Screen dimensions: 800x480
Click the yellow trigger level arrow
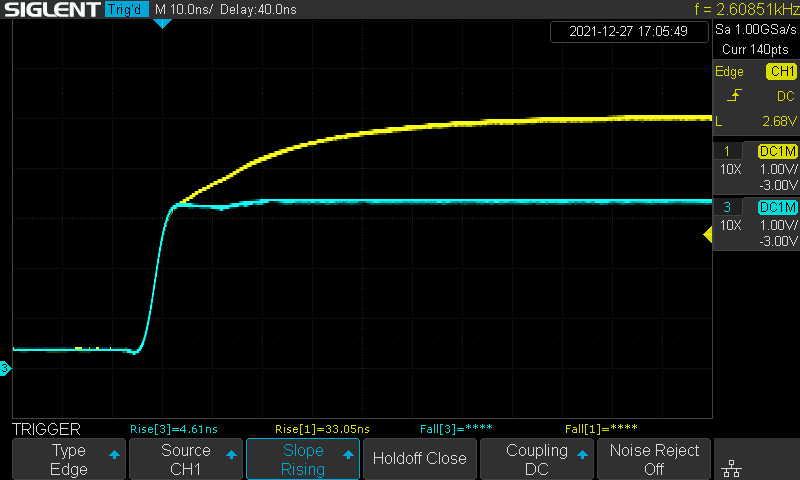pyautogui.click(x=708, y=235)
